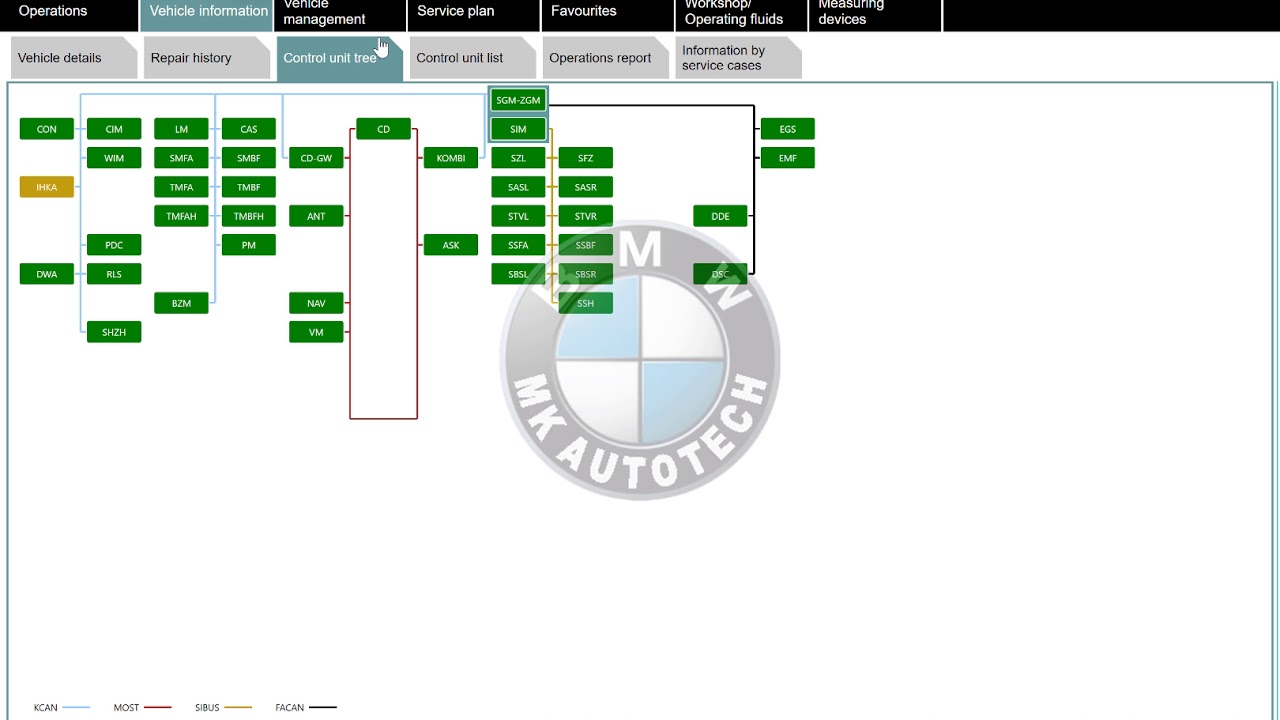Click the CAS control unit
The height and width of the screenshot is (720, 1280).
249,129
